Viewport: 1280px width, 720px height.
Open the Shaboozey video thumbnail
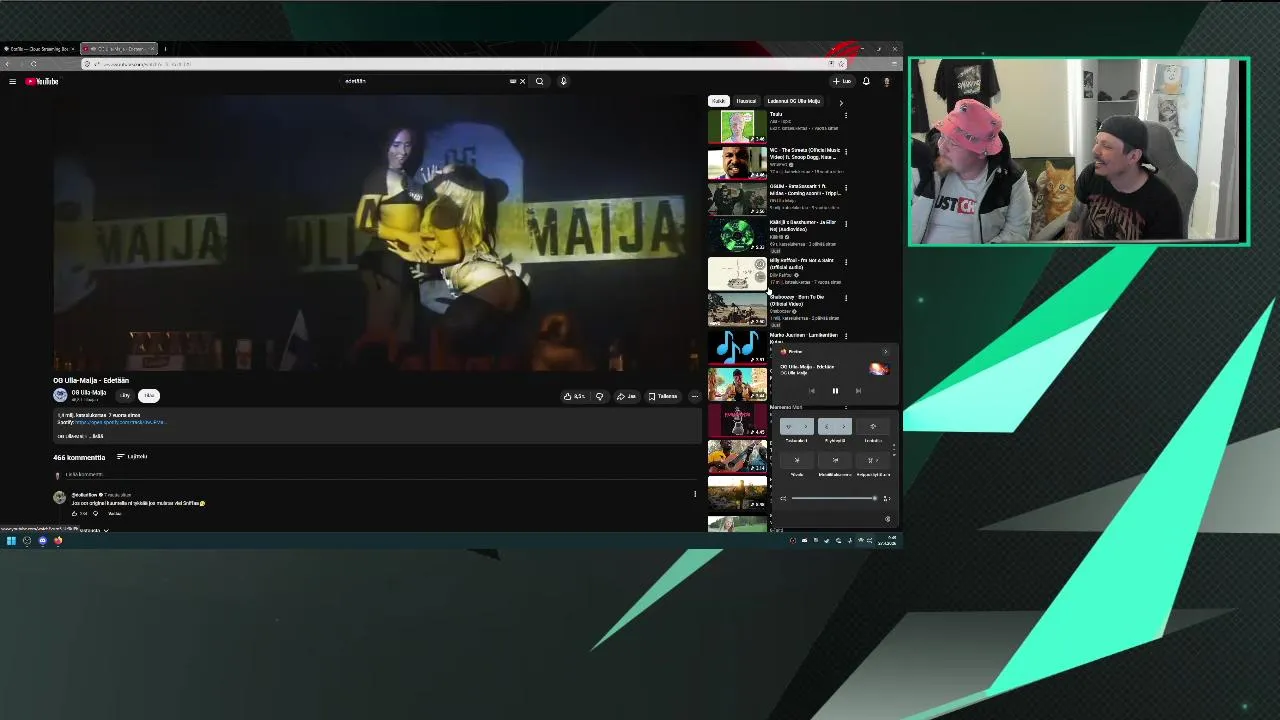tap(737, 310)
